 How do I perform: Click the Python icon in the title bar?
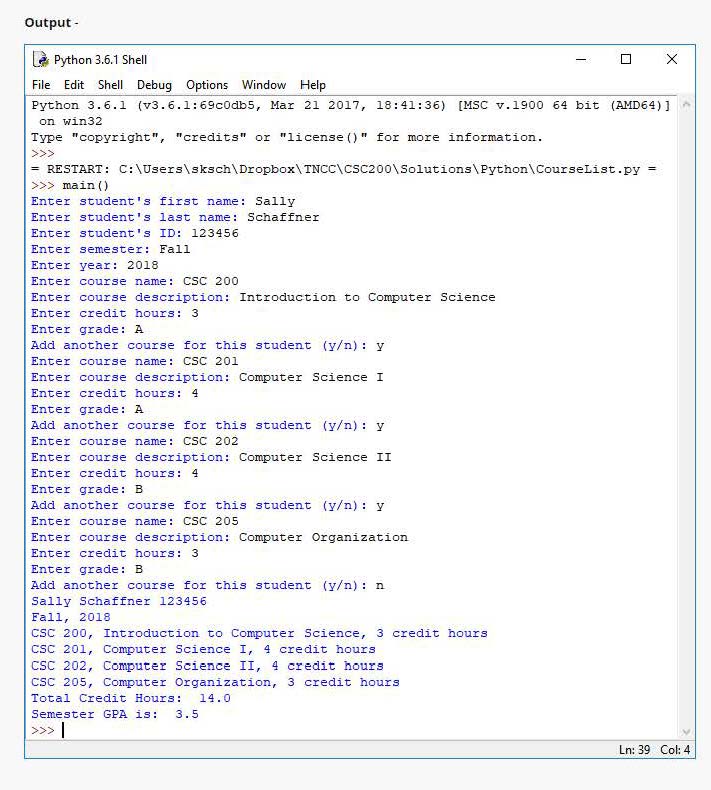click(x=40, y=60)
